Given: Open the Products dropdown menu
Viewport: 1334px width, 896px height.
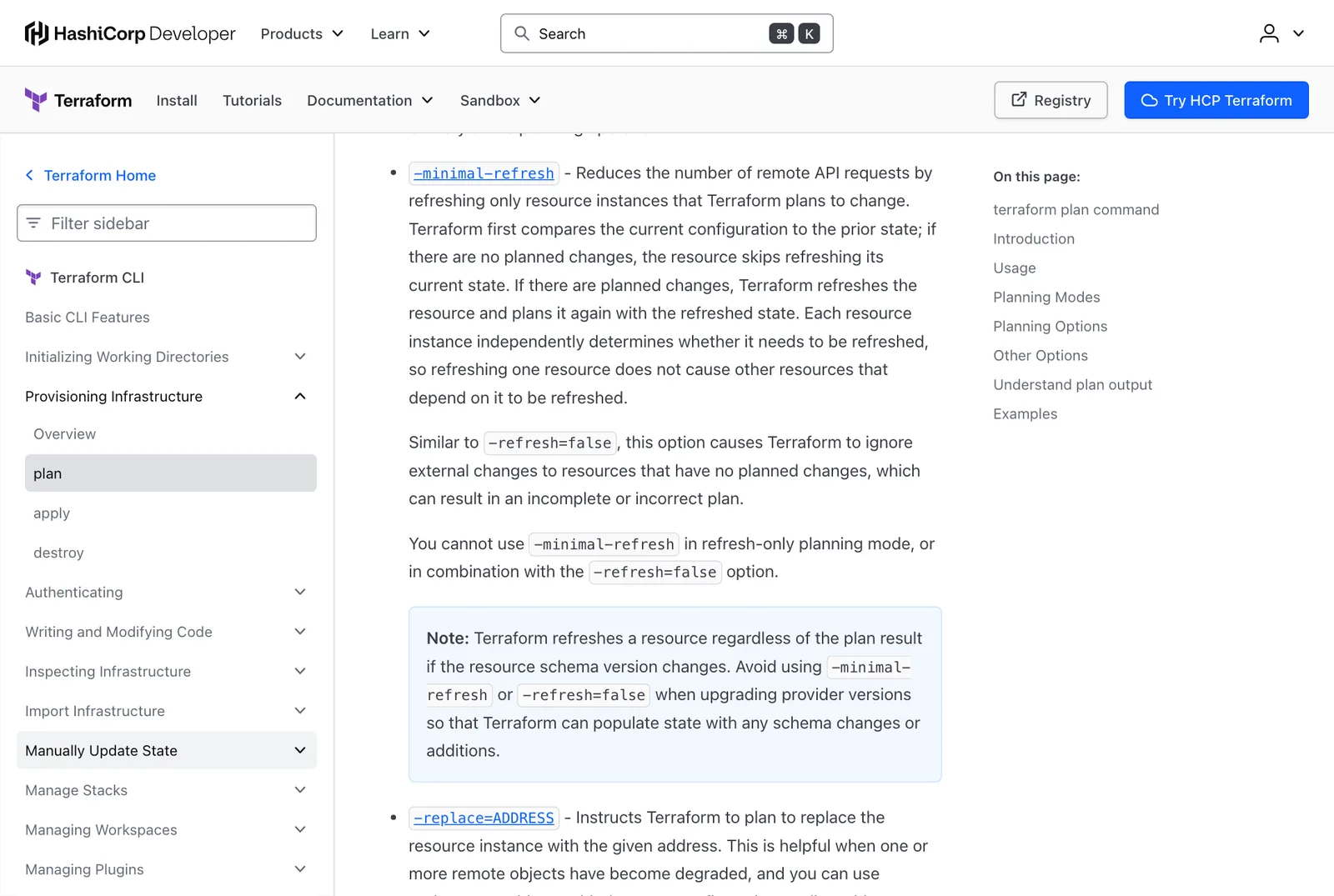Looking at the screenshot, I should pyautogui.click(x=302, y=33).
